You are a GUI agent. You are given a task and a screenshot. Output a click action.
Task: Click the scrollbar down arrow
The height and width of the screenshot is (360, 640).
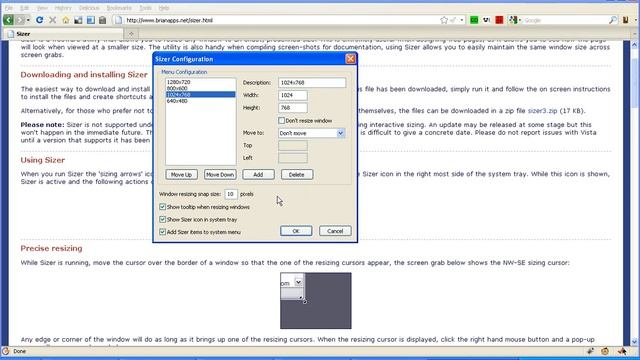[x=635, y=342]
